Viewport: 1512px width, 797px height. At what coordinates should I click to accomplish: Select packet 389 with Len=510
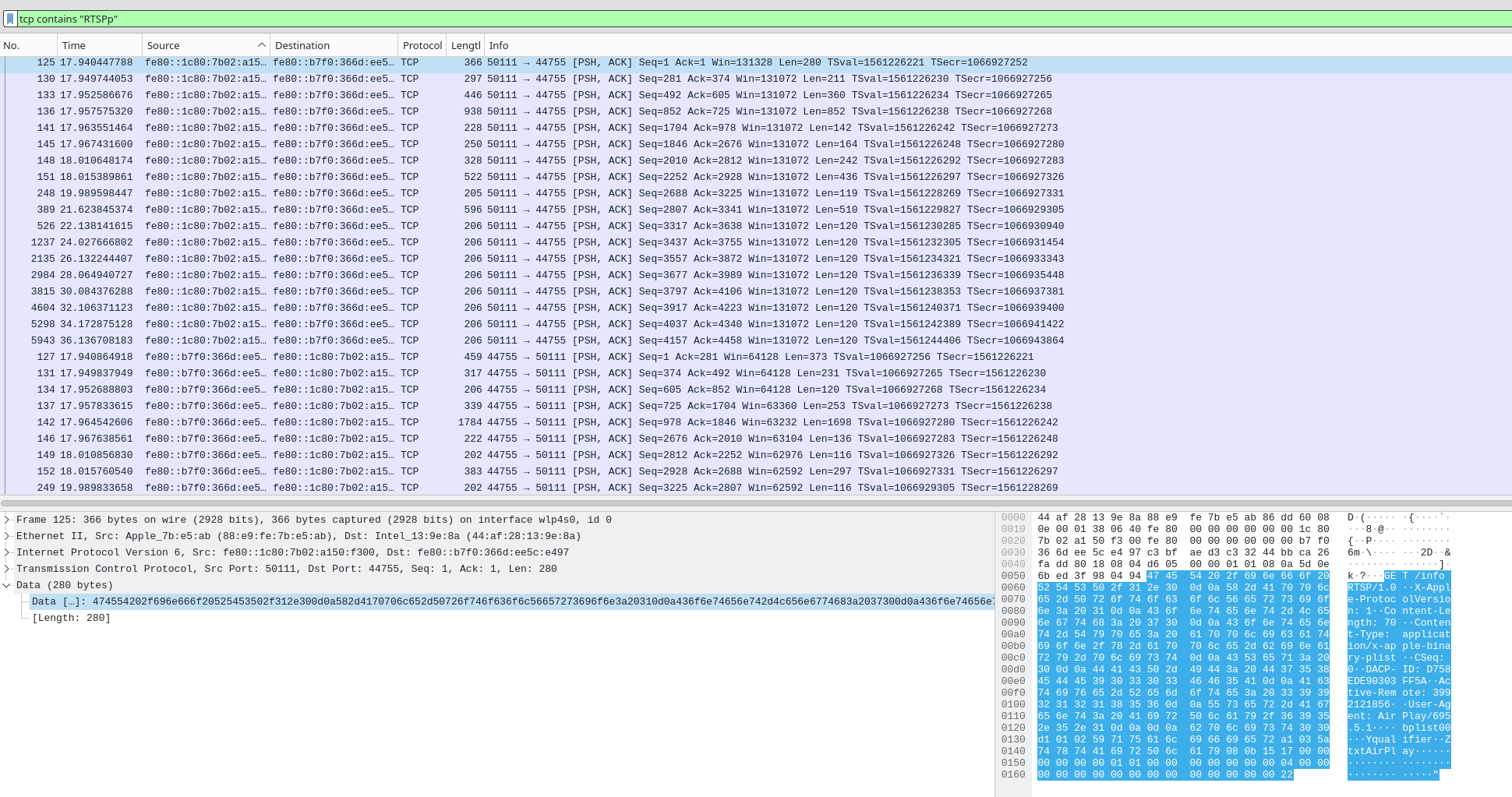(x=756, y=210)
